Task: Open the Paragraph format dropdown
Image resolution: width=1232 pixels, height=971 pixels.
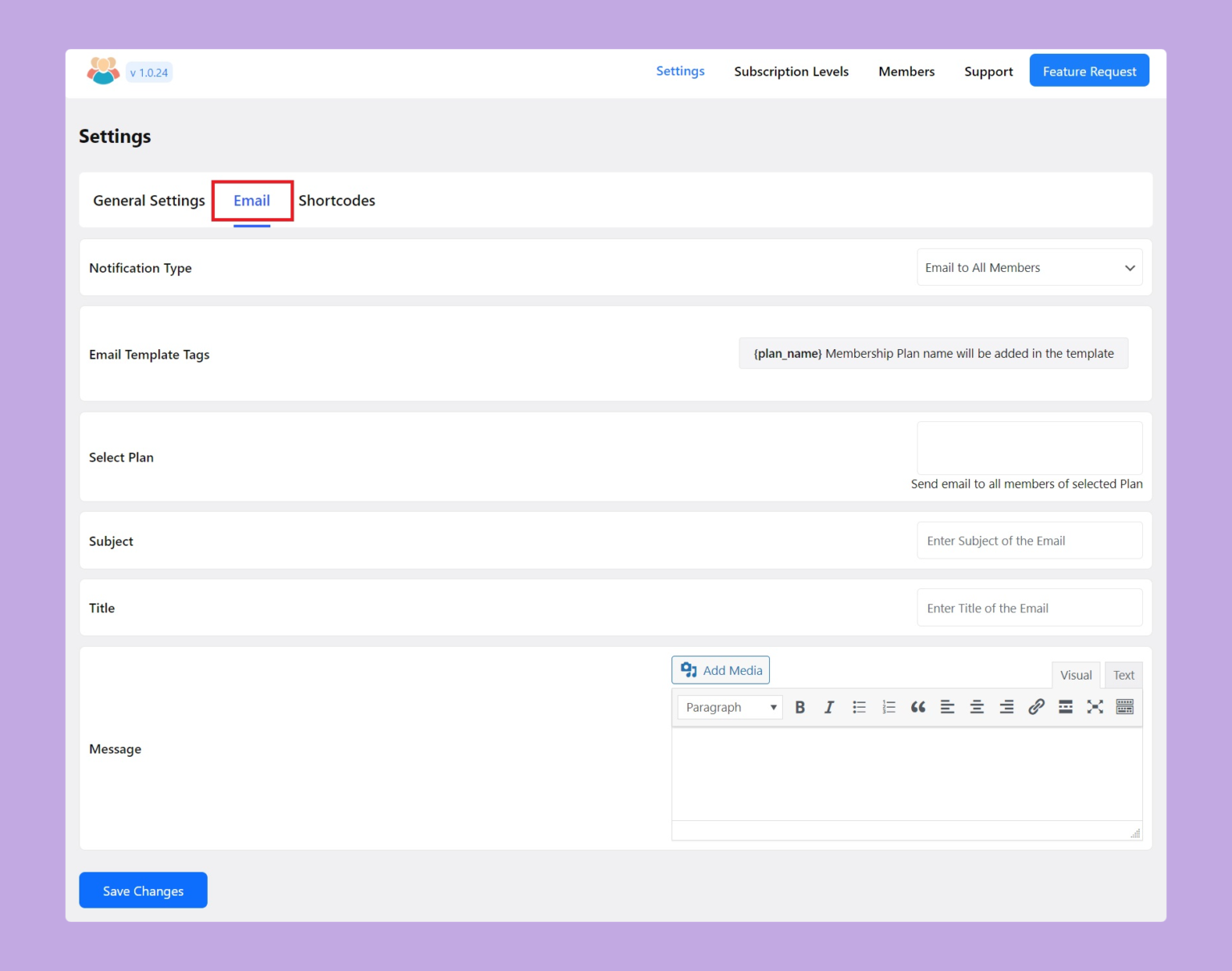Action: [728, 707]
